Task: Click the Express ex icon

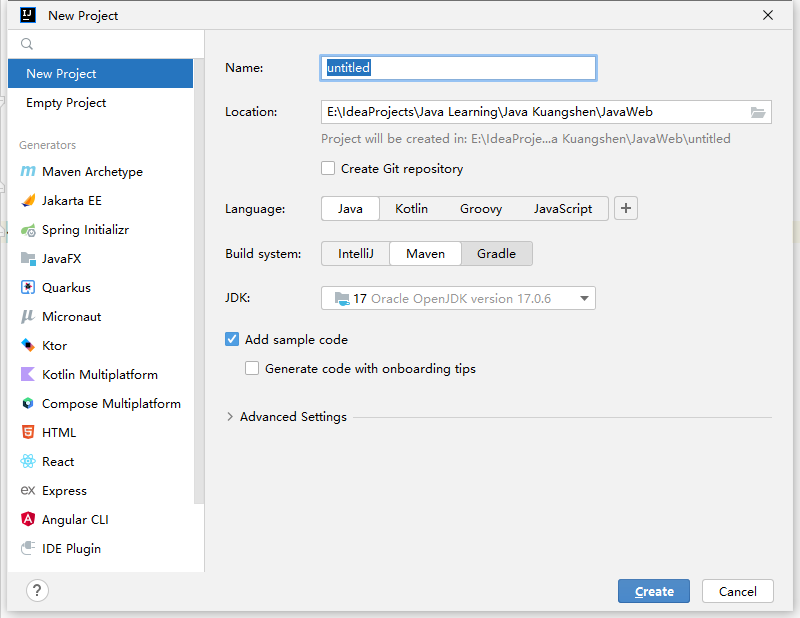Action: (28, 490)
